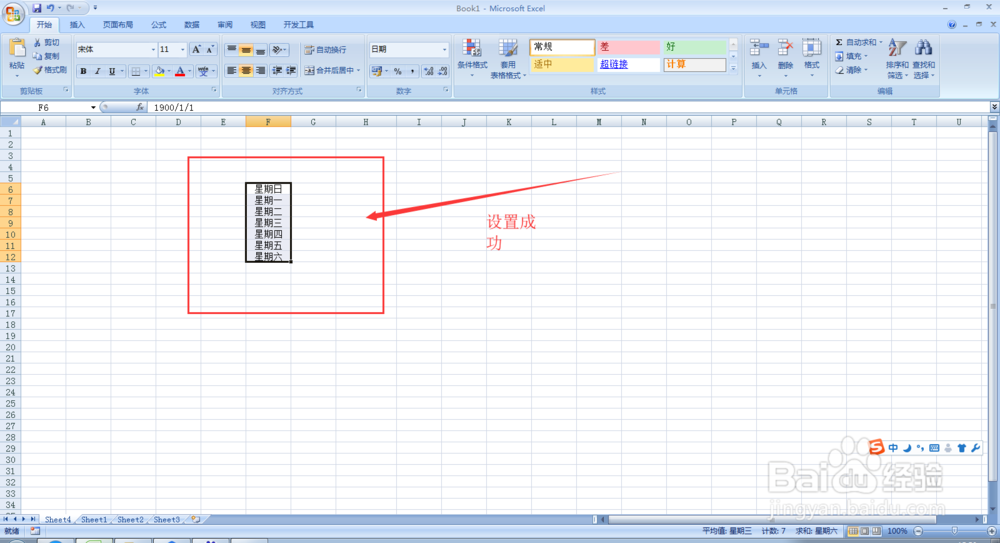Switch to the 公式 ribbon tab
1000x543 pixels.
pos(159,25)
